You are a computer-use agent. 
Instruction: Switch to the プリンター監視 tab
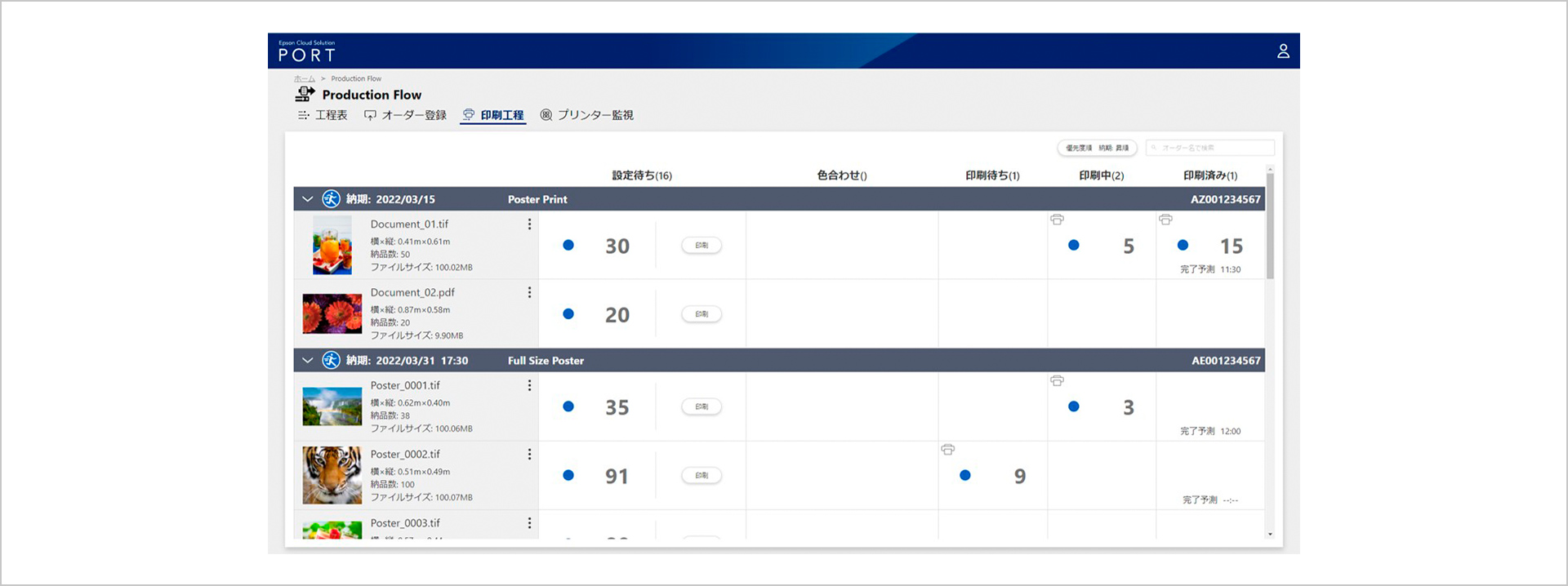point(586,115)
